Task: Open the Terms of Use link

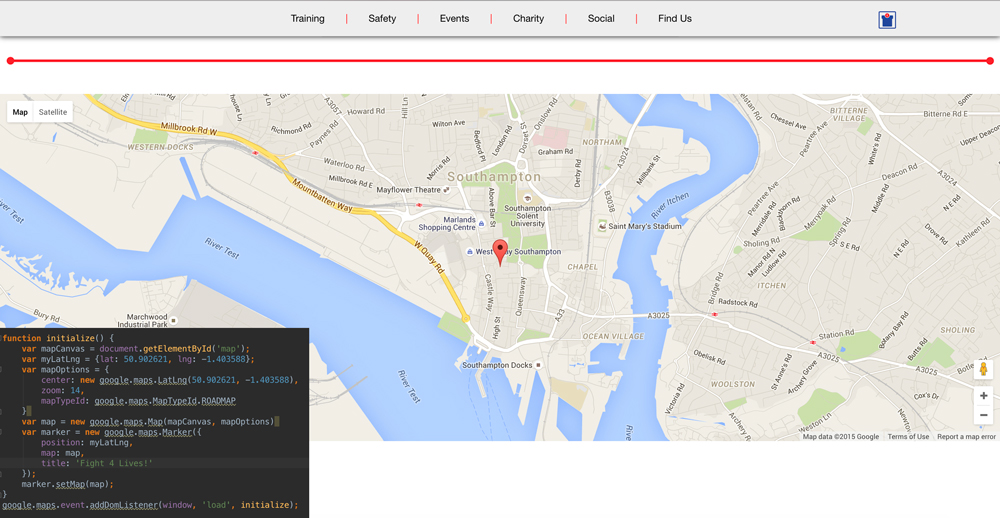Action: click(908, 437)
